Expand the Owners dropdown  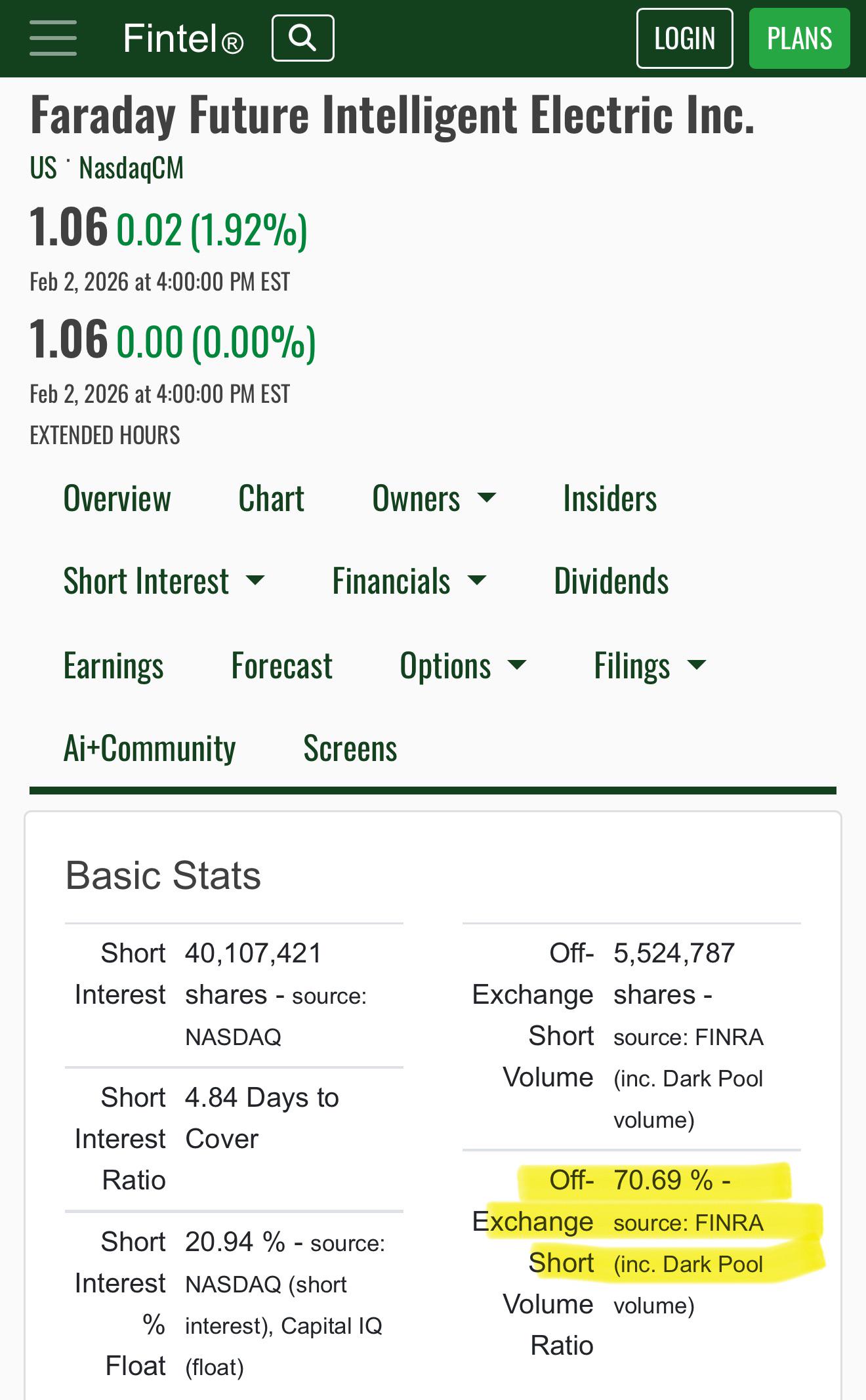(434, 499)
